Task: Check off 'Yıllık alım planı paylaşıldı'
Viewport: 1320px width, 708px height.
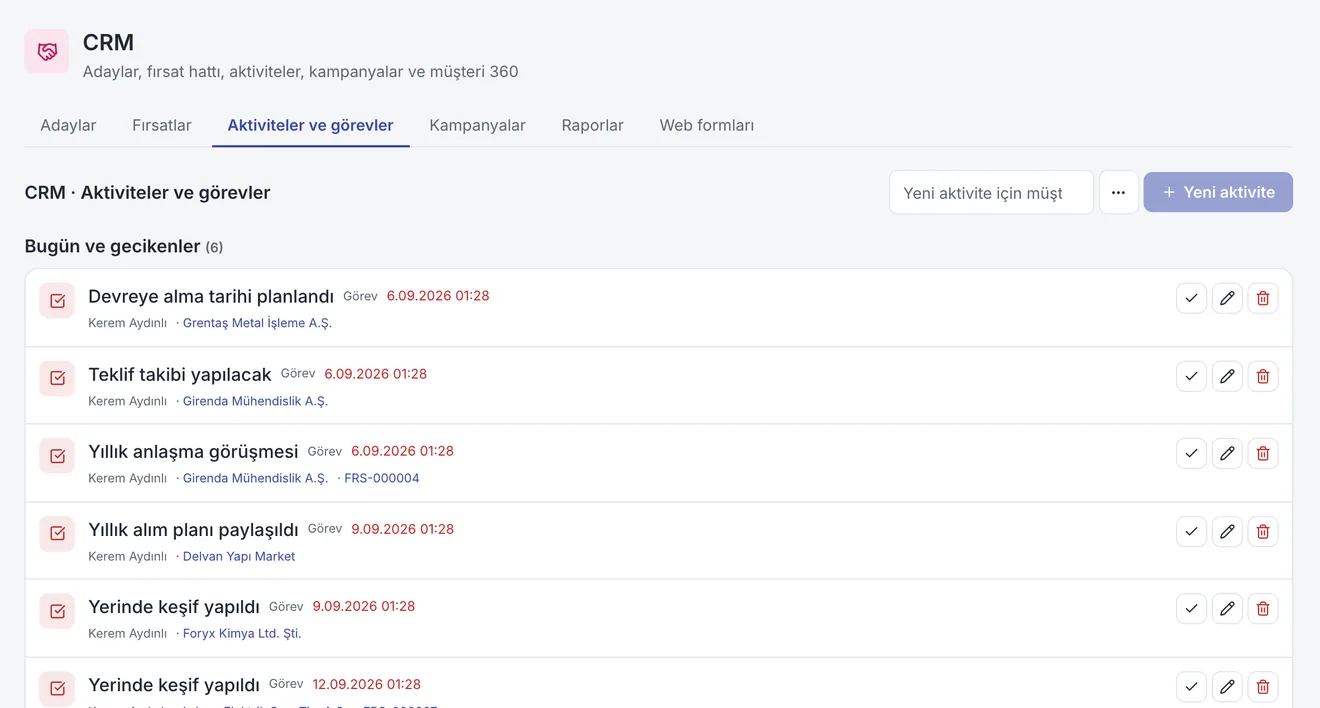Action: click(x=1191, y=531)
